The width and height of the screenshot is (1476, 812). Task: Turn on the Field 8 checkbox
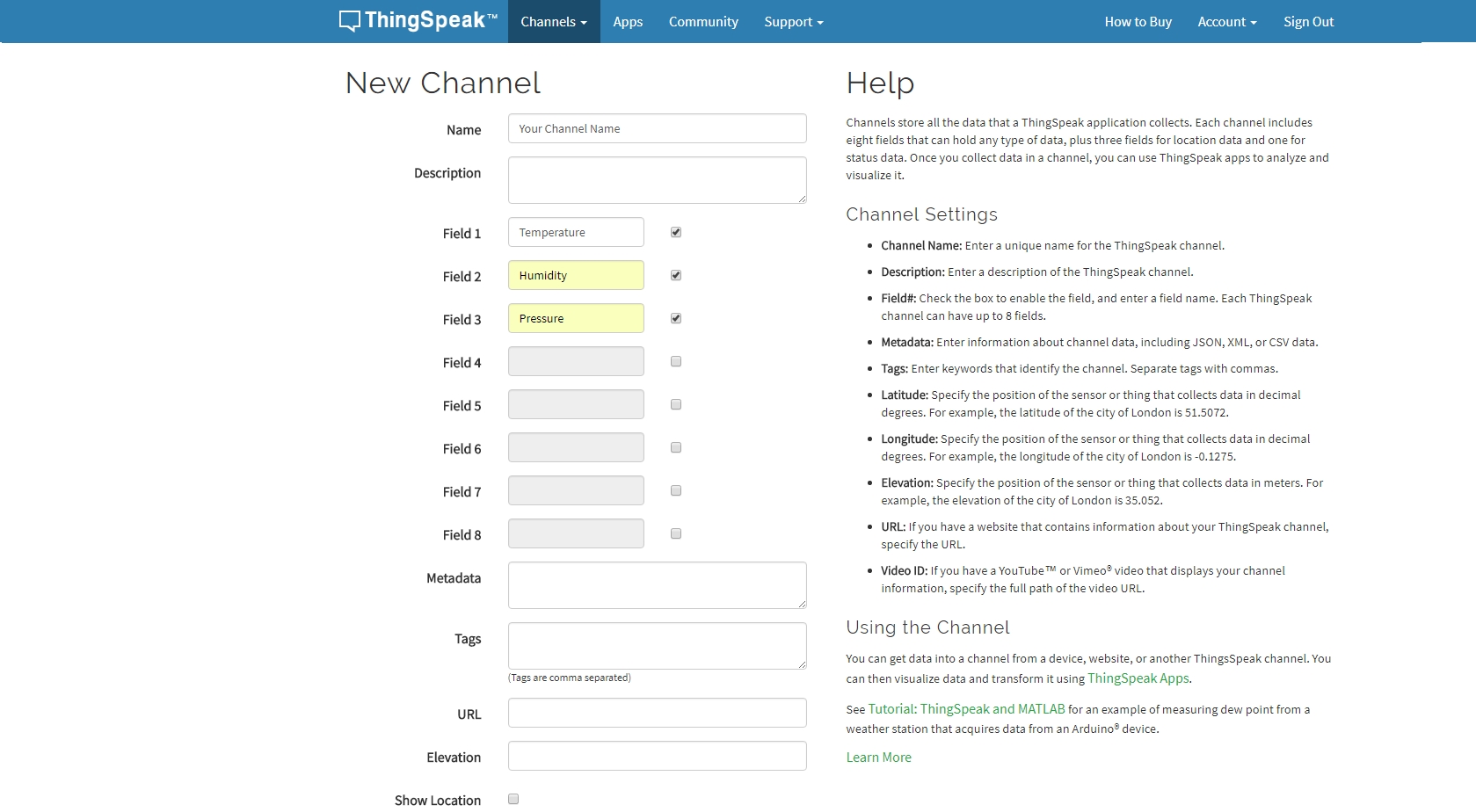[676, 533]
